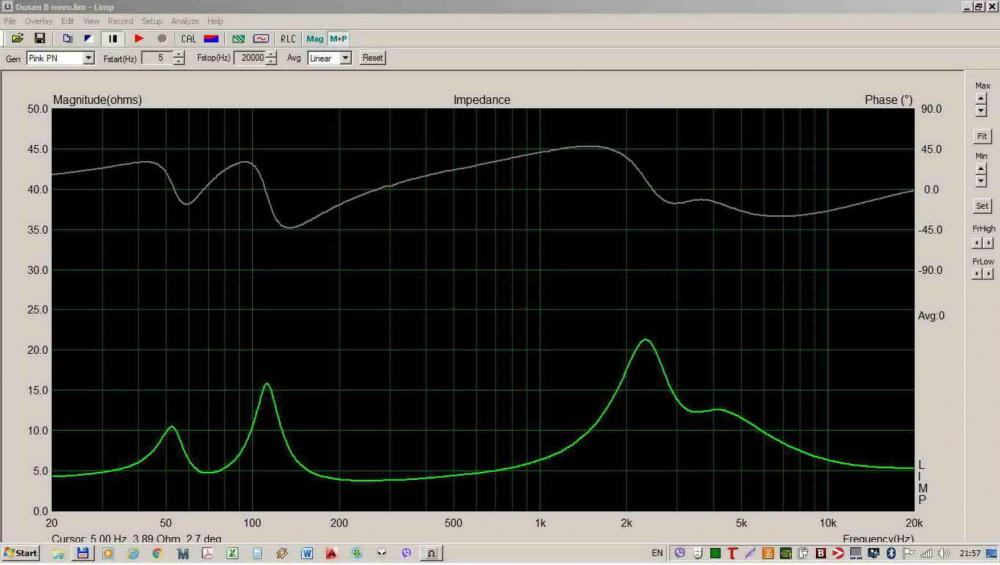Screen dimensions: 1000x565
Task: Open the Word icon in the taskbar
Action: [x=307, y=554]
